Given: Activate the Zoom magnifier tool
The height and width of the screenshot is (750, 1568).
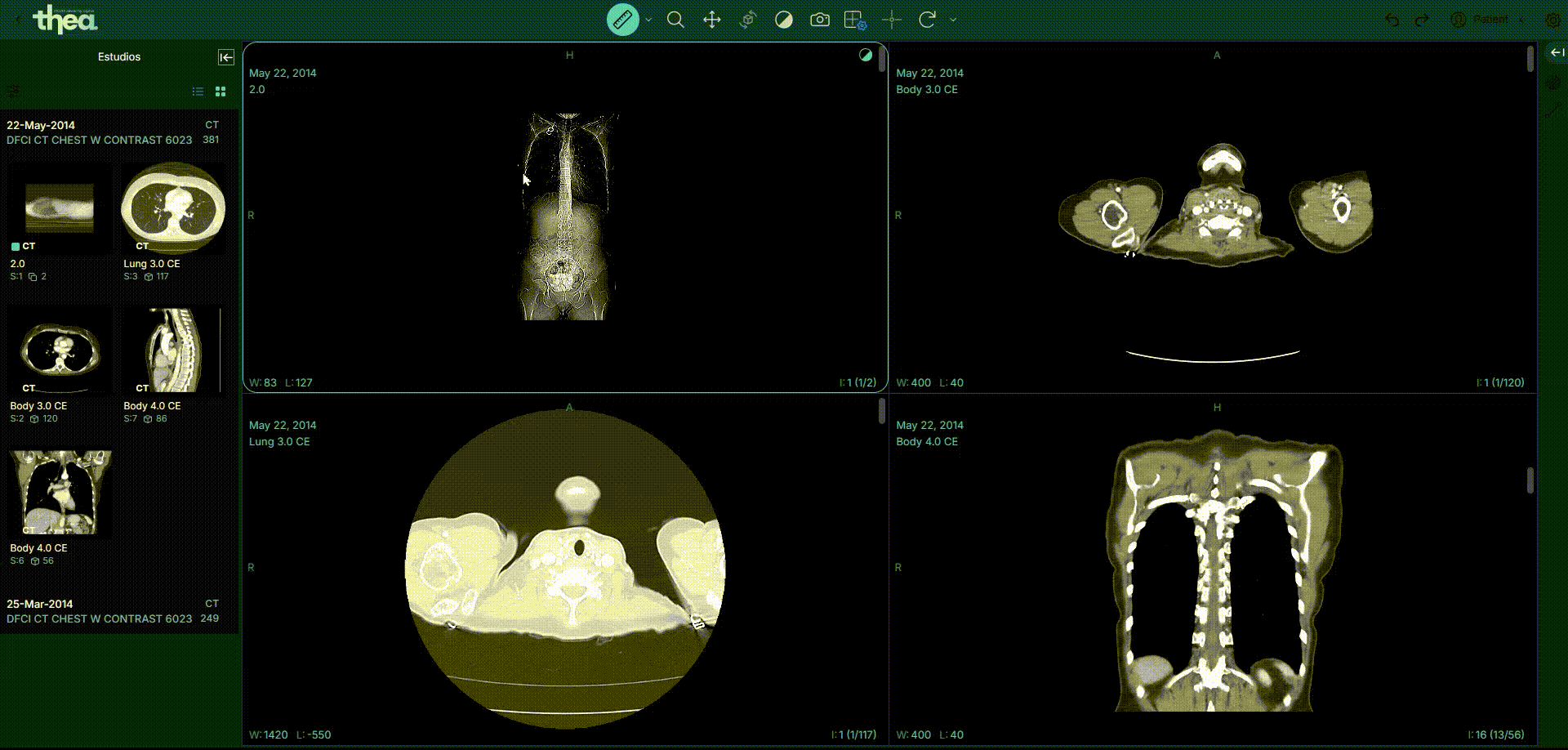Looking at the screenshot, I should coord(675,20).
